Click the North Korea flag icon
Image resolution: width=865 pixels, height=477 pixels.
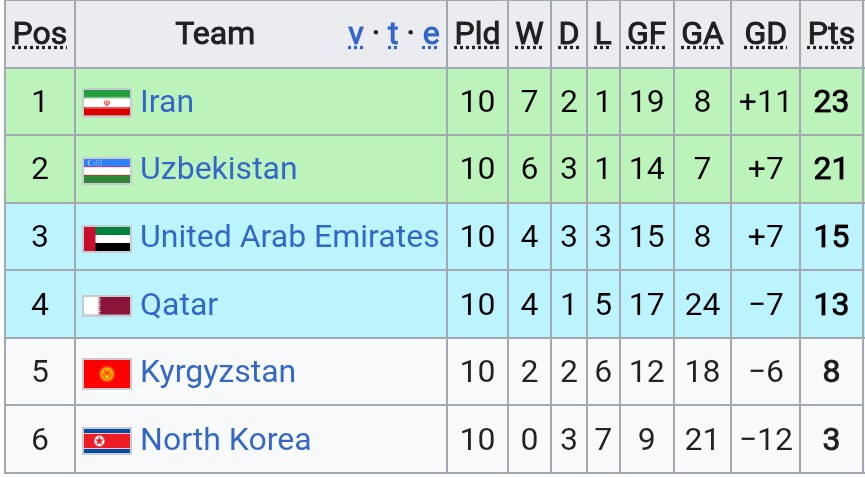[x=107, y=441]
